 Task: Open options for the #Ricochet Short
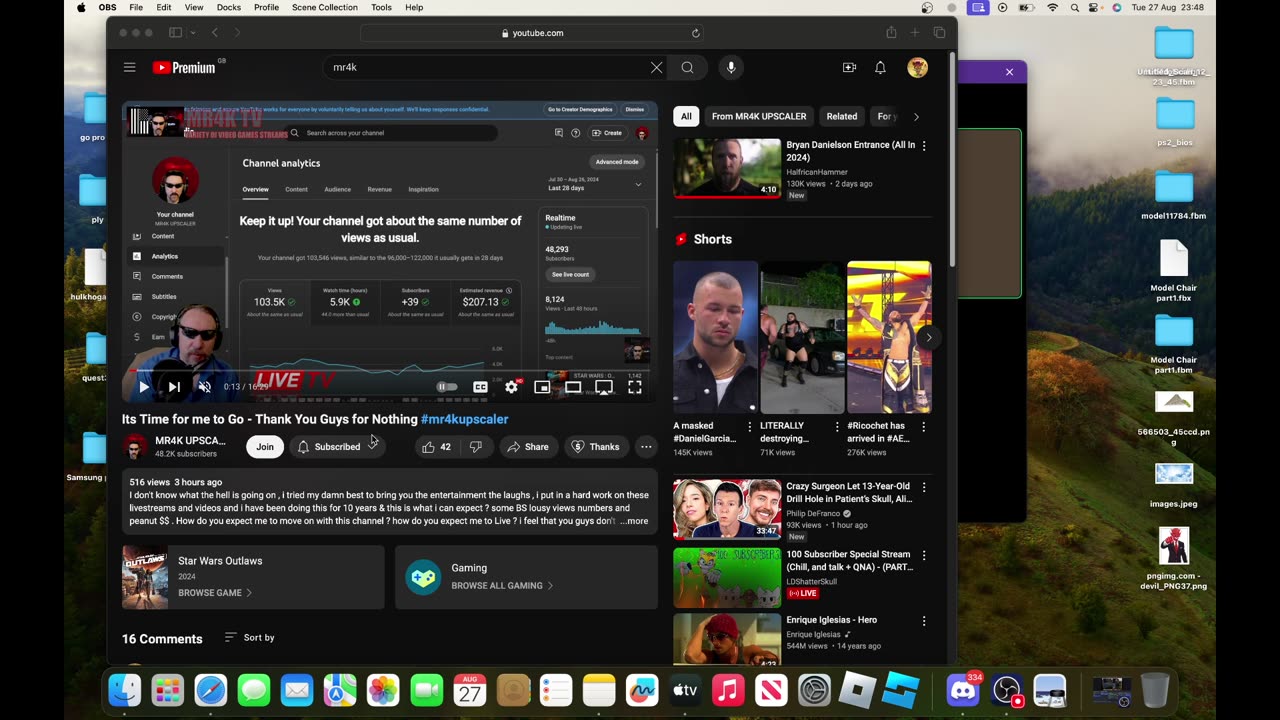coord(924,427)
